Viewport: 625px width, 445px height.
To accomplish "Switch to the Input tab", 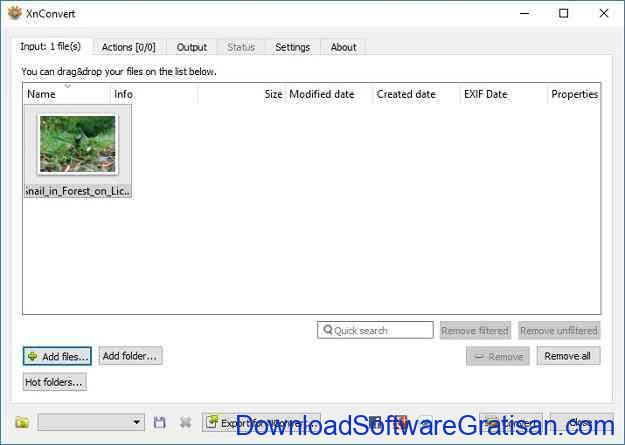I will pos(51,47).
